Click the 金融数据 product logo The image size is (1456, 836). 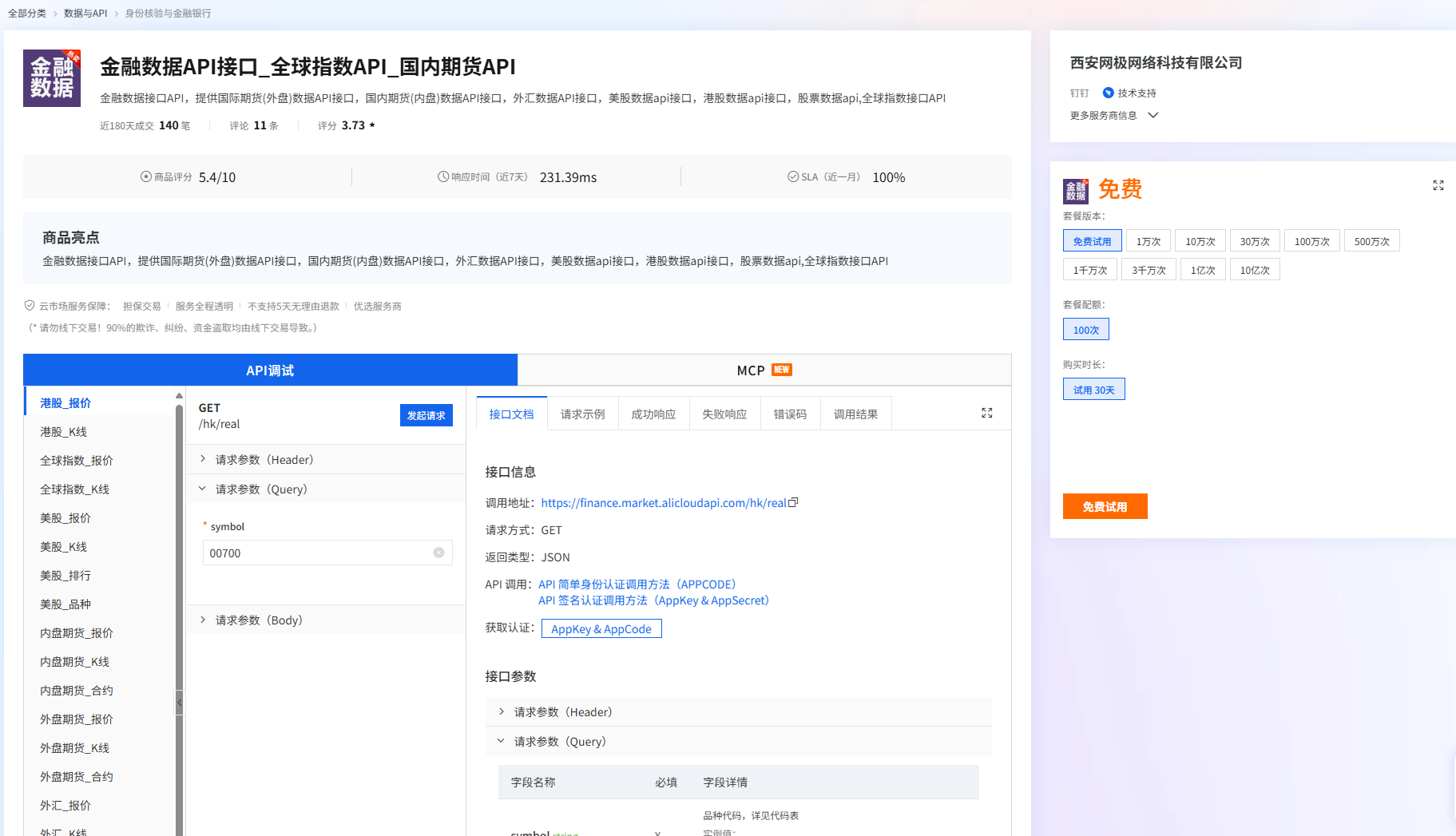coord(51,77)
